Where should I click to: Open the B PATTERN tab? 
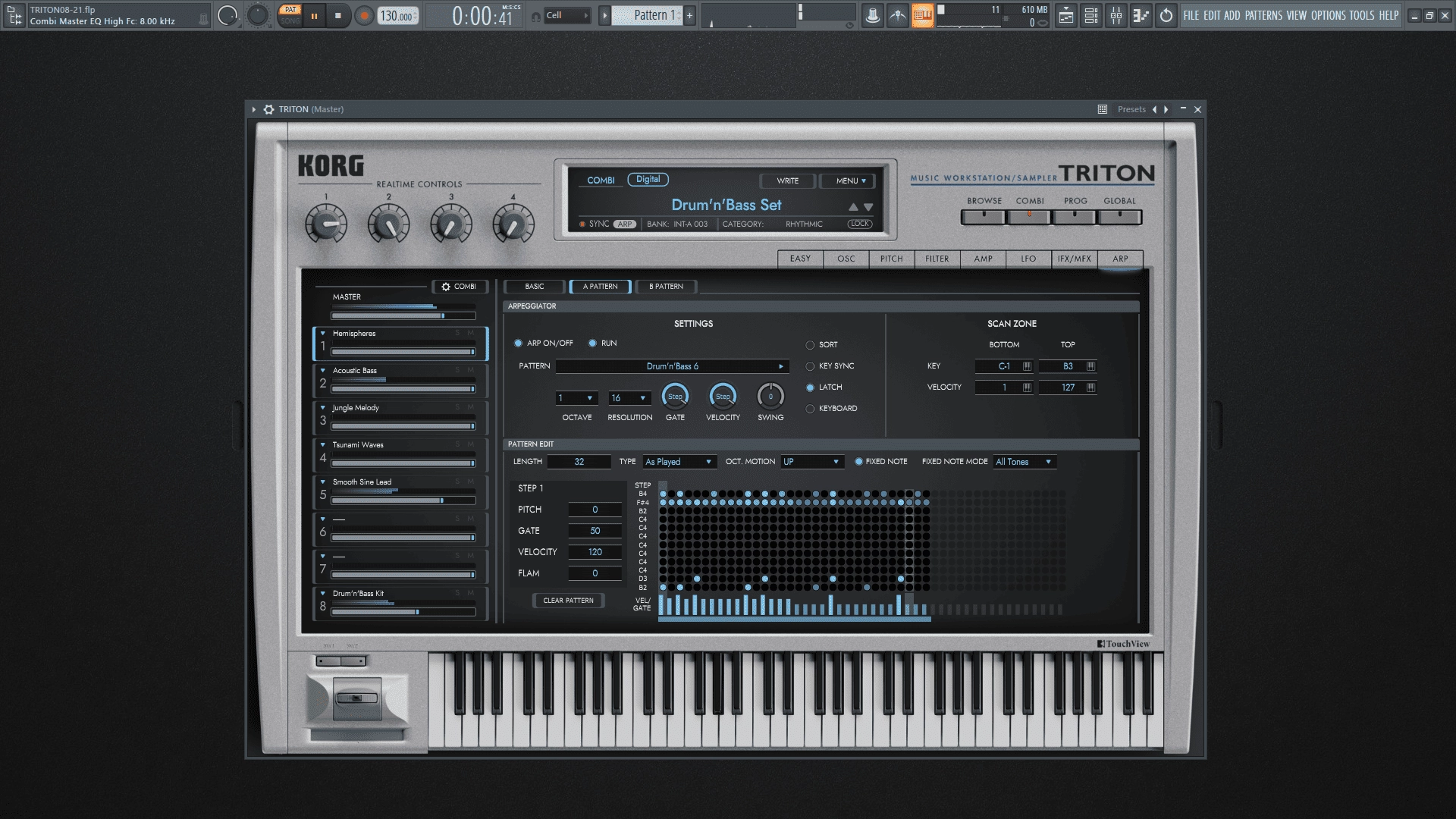click(666, 287)
